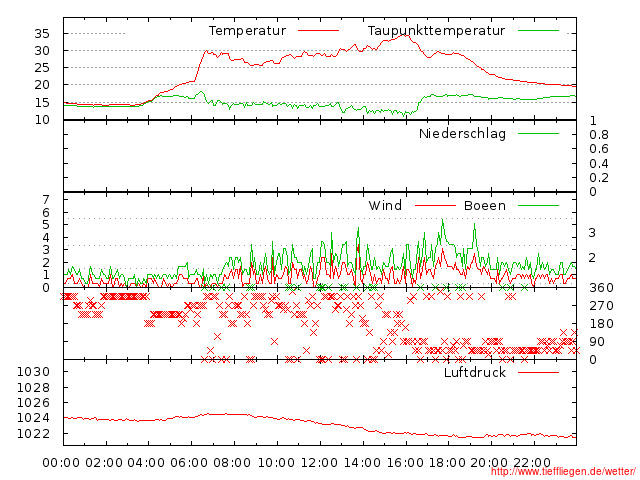This screenshot has width=640, height=480.
Task: Click the 0.8 precipitation axis label
Action: pyautogui.click(x=599, y=135)
